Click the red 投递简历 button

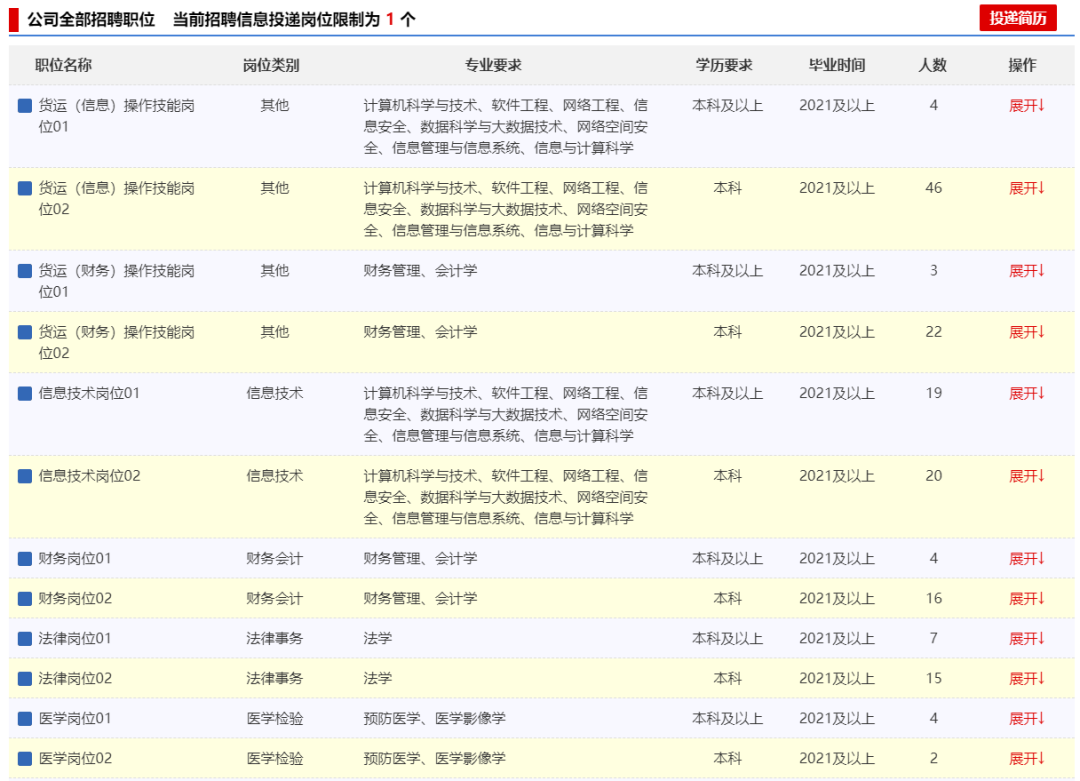[1017, 18]
